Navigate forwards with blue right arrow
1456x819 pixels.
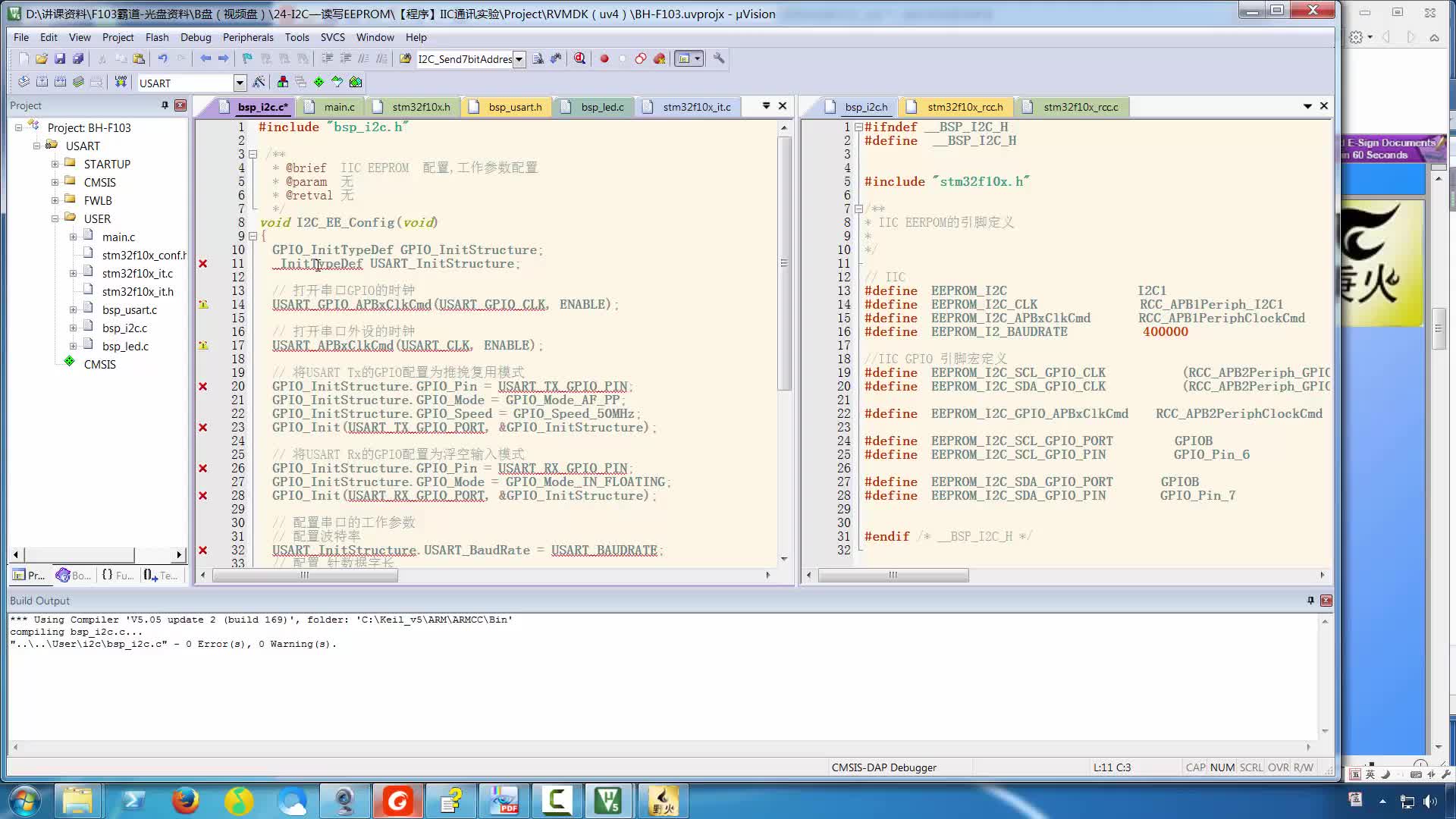pos(223,58)
